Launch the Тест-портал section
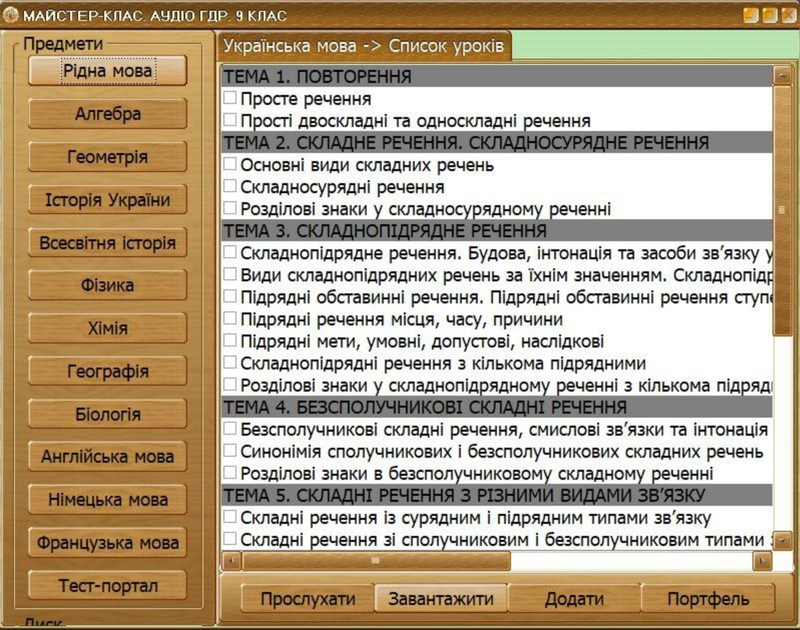This screenshot has width=800, height=630. 108,586
